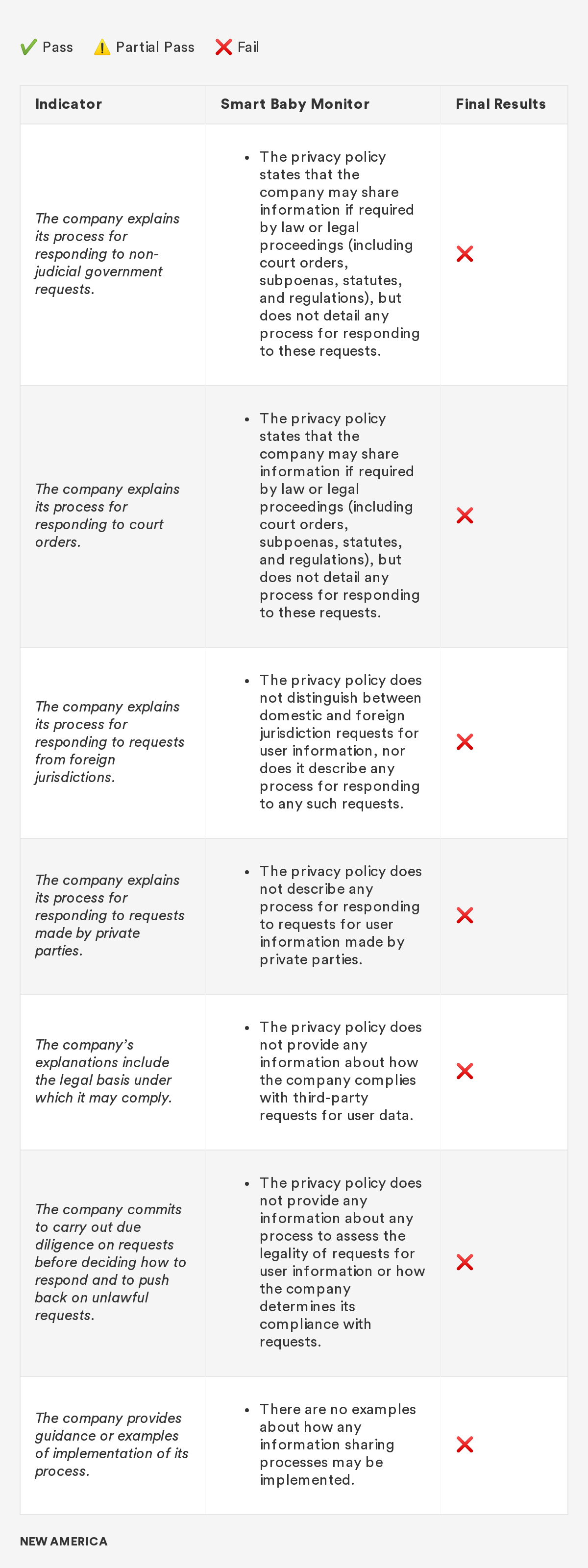Select the Smart Baby Monitor column header
The height and width of the screenshot is (1568, 588).
click(294, 104)
